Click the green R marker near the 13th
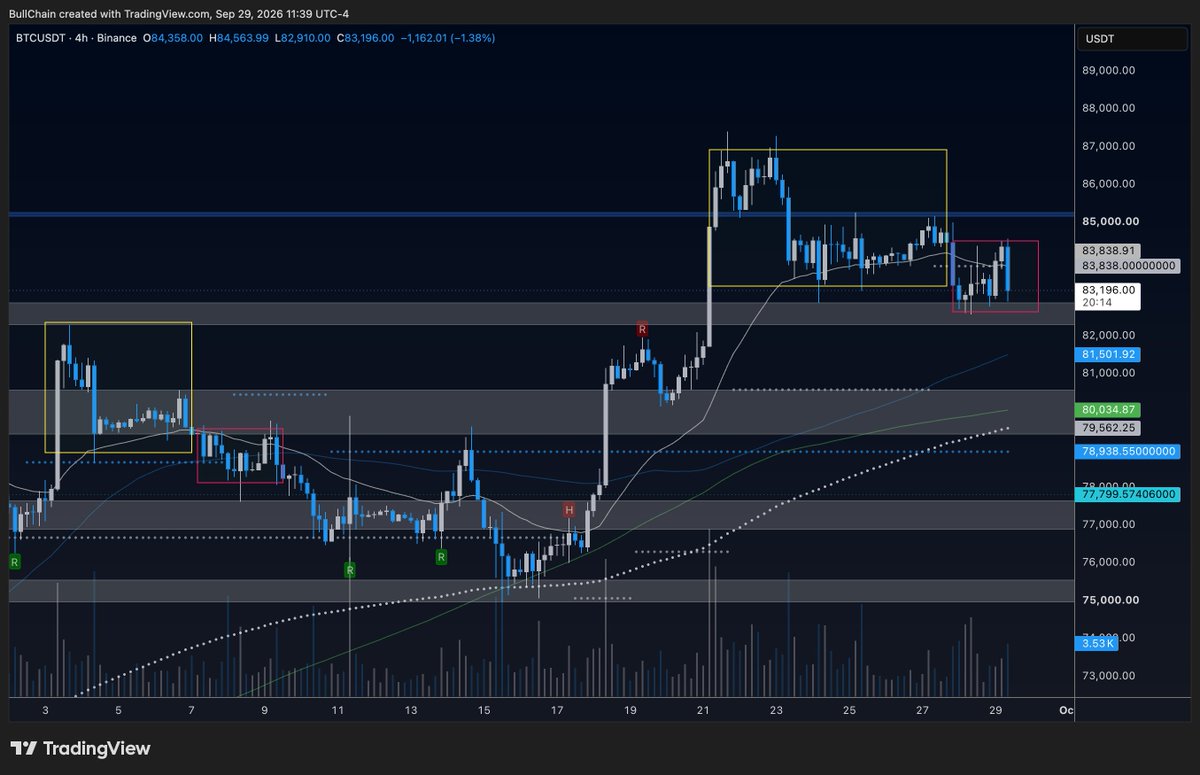Viewport: 1200px width, 775px height. (441, 557)
